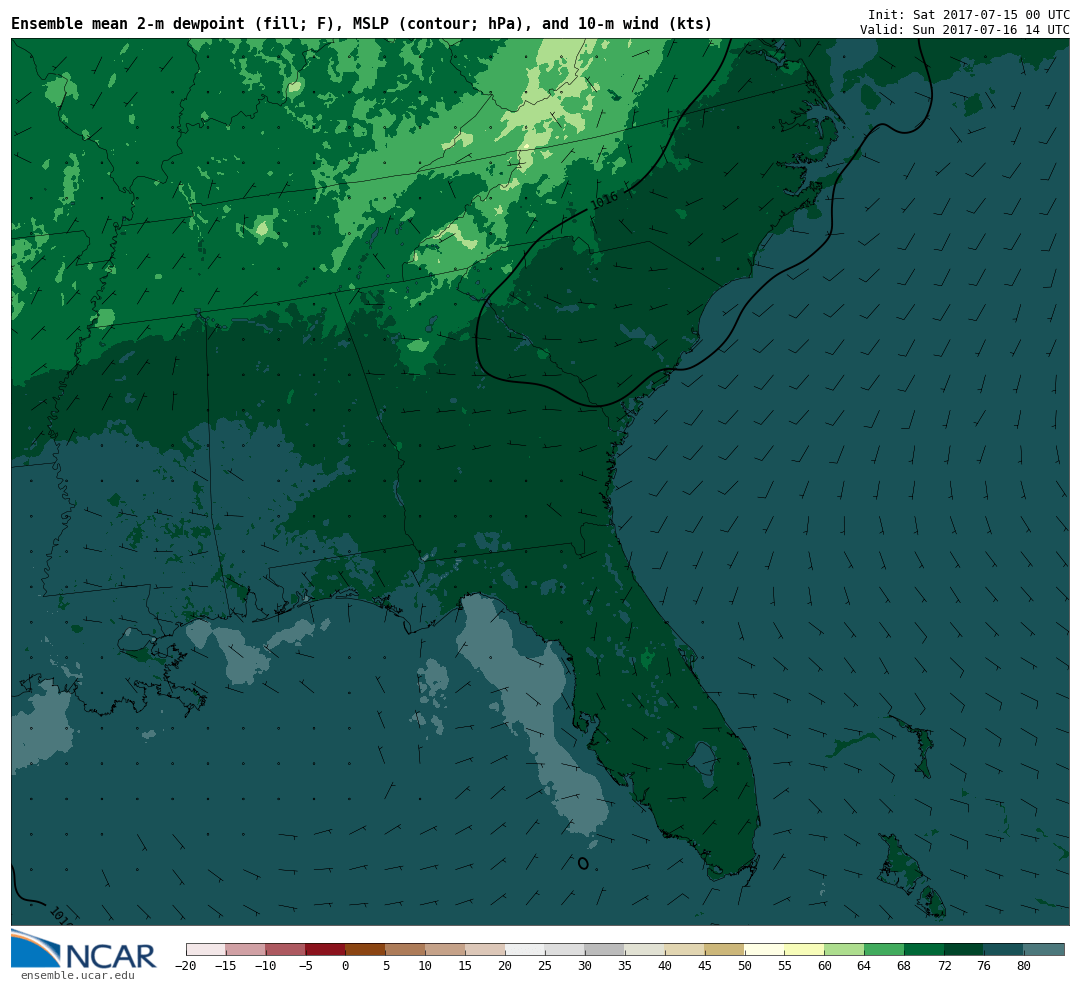The image size is (1080, 988).
Task: Click the yellow swatch between 55 and 60
Action: point(804,949)
